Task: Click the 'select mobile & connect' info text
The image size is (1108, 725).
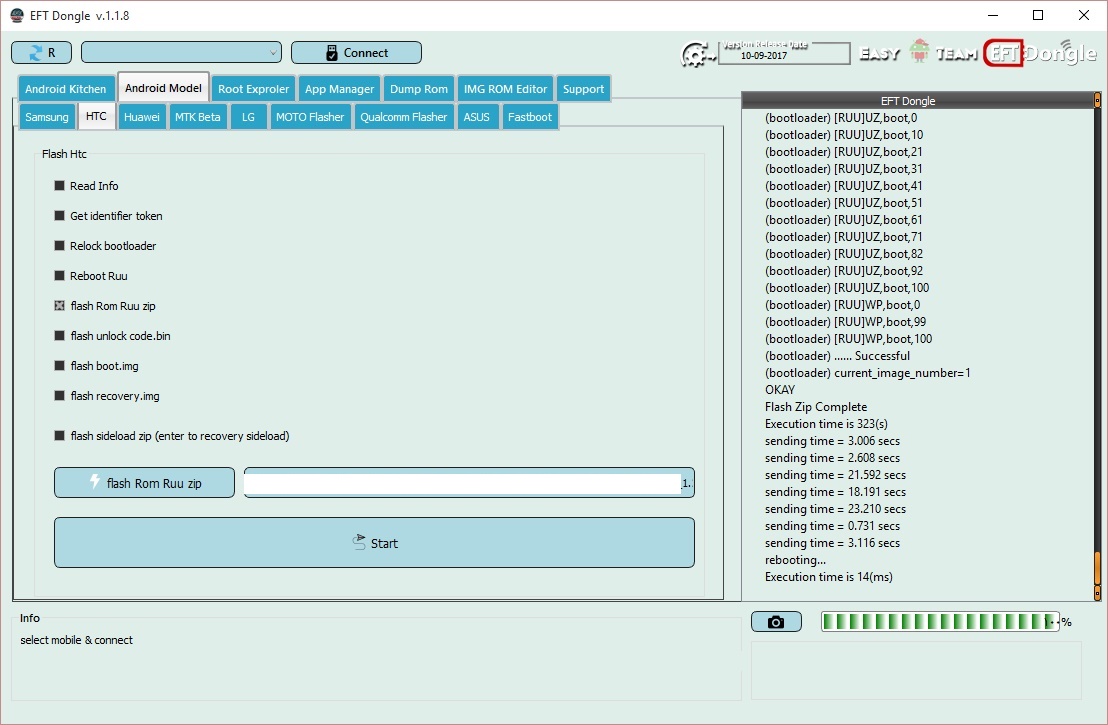Action: point(76,640)
